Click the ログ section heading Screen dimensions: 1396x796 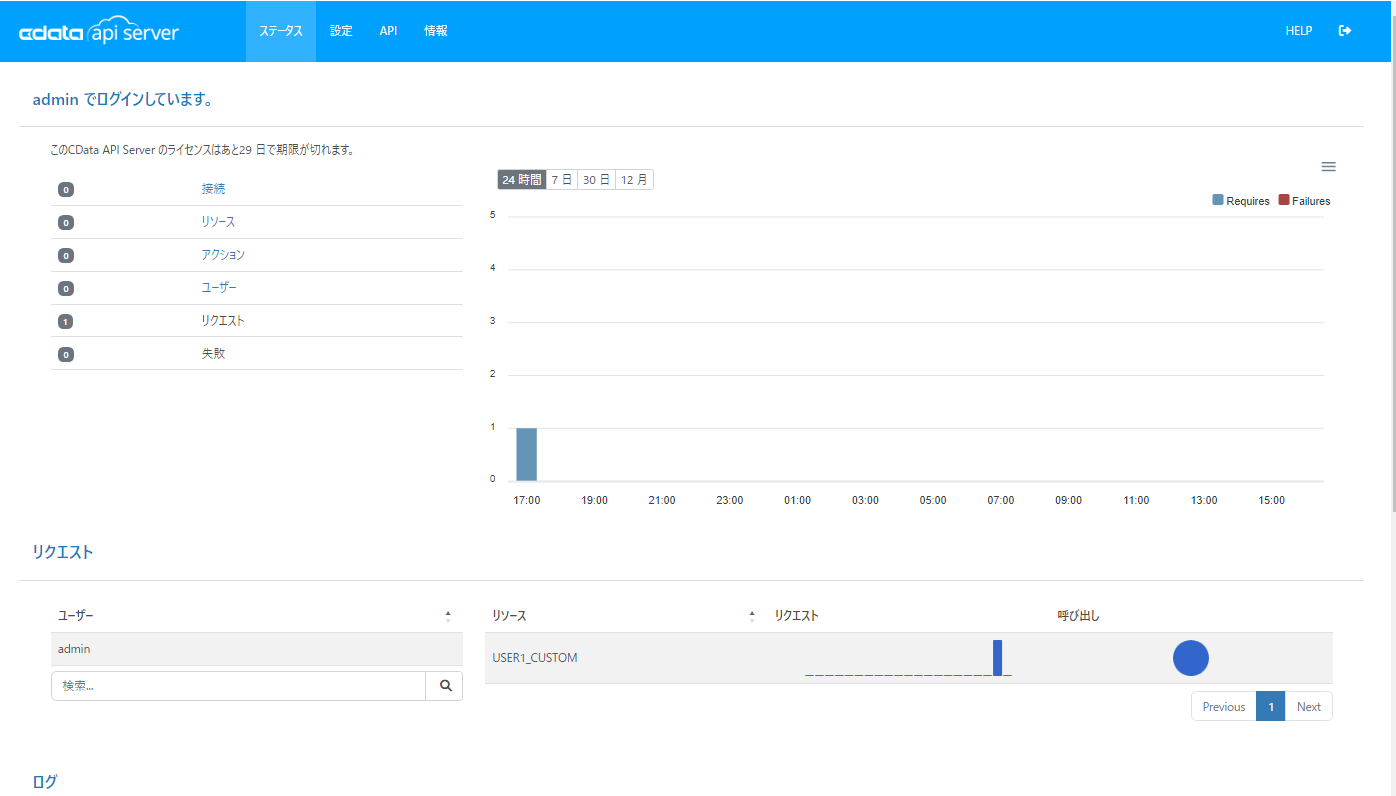pyautogui.click(x=45, y=782)
